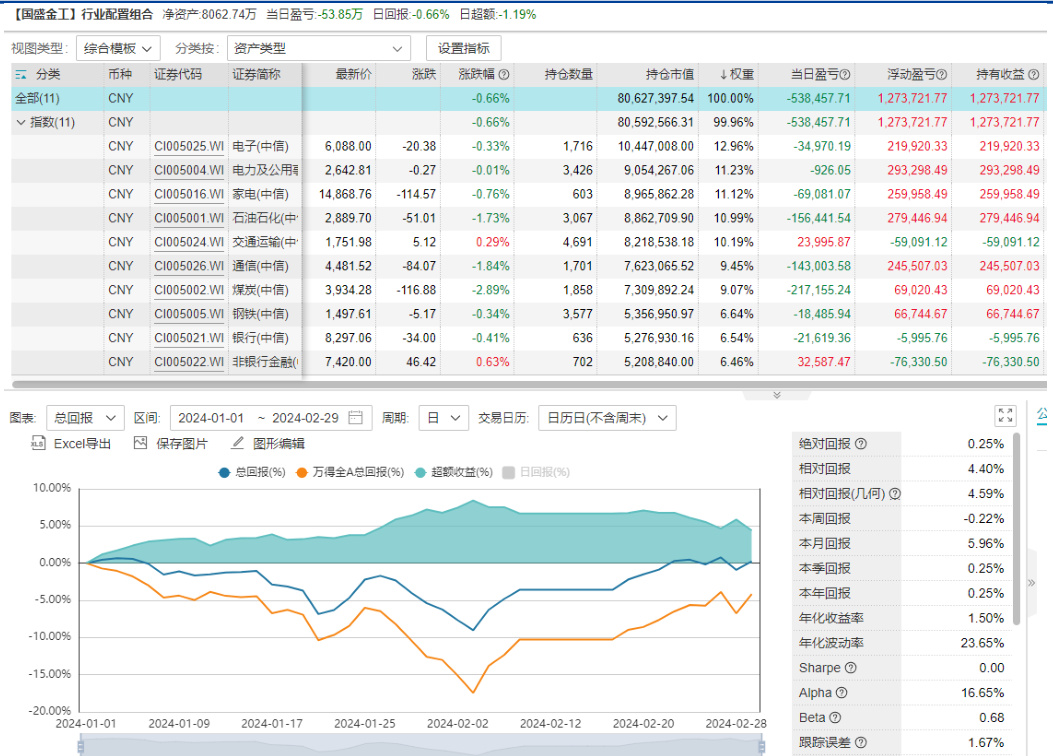
Task: Open security link CI005025.WI
Action: pyautogui.click(x=188, y=146)
